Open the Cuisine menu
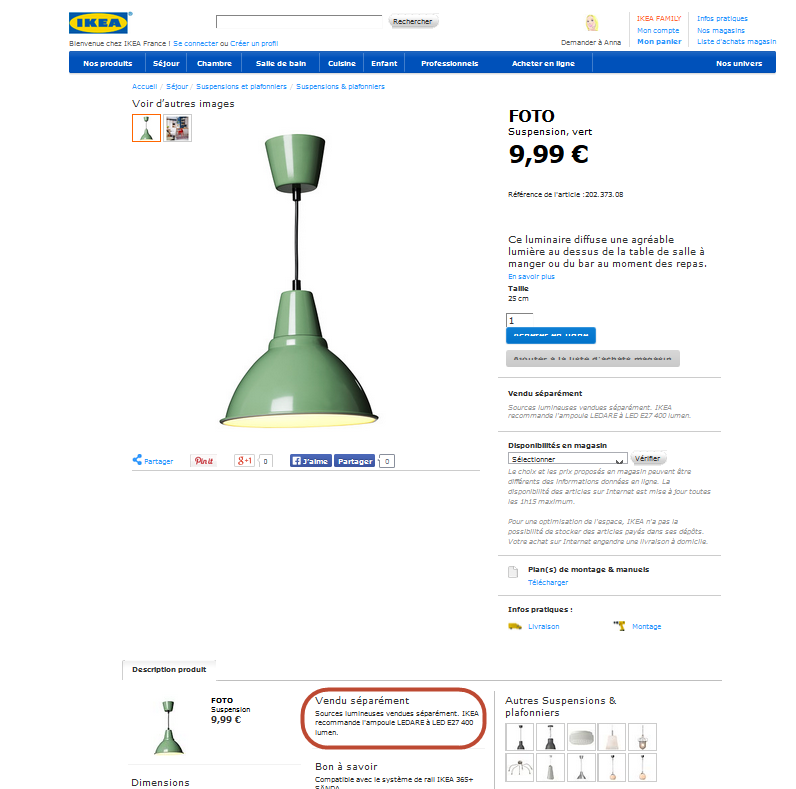The height and width of the screenshot is (789, 796). 342,63
